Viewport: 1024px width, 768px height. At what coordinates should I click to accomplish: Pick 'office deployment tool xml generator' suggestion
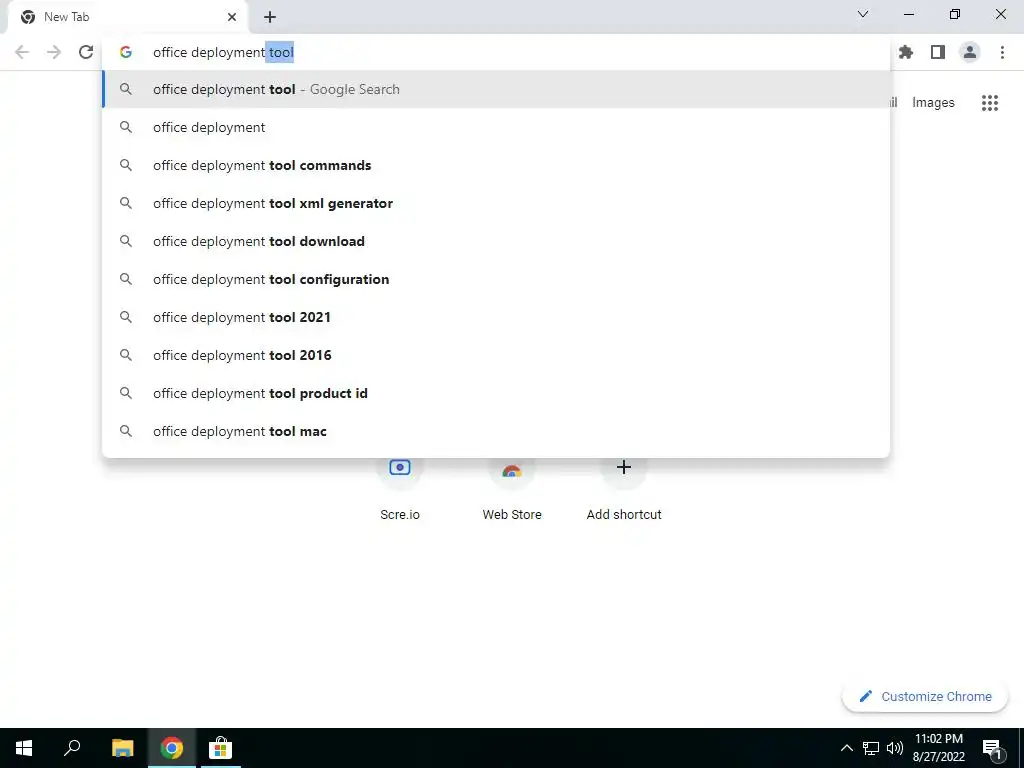[496, 203]
